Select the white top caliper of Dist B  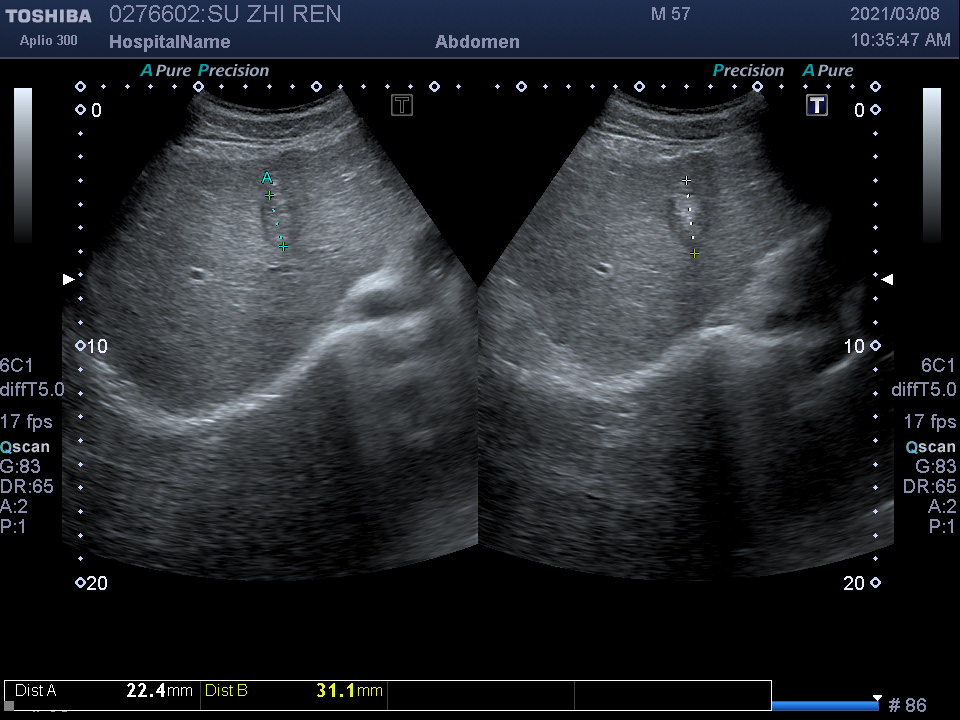(x=686, y=181)
